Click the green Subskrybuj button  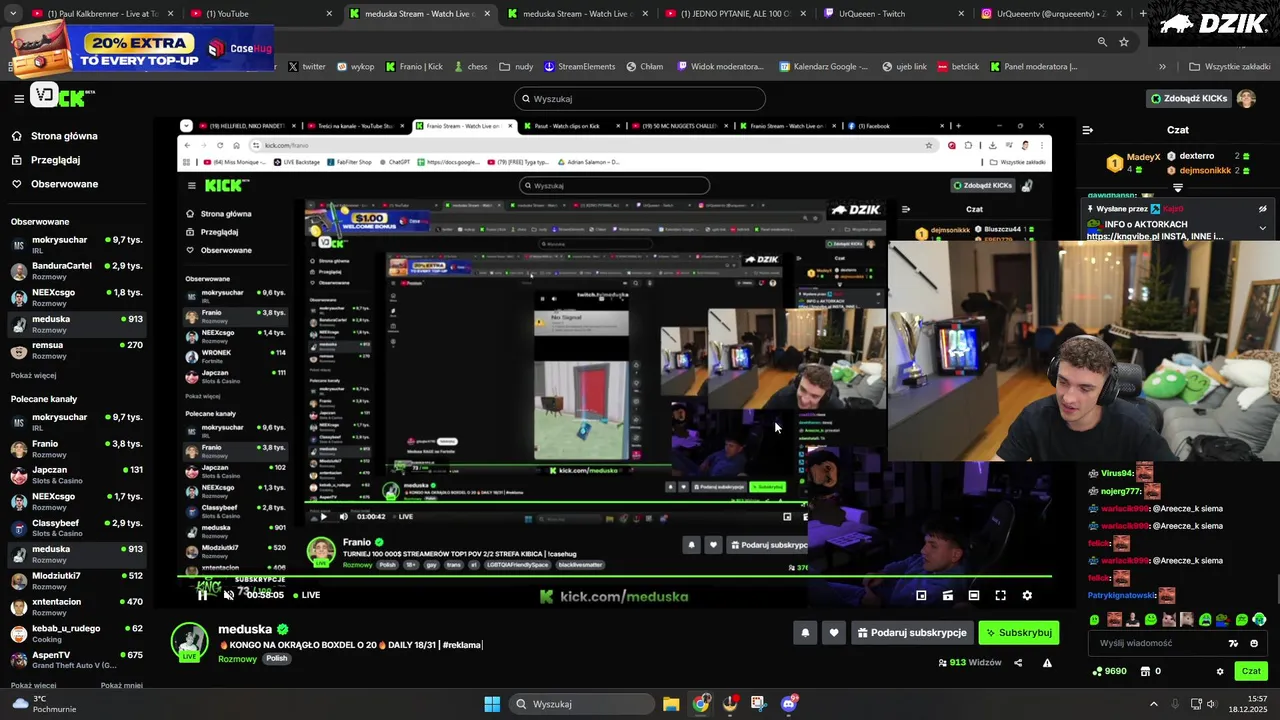[x=1018, y=633]
